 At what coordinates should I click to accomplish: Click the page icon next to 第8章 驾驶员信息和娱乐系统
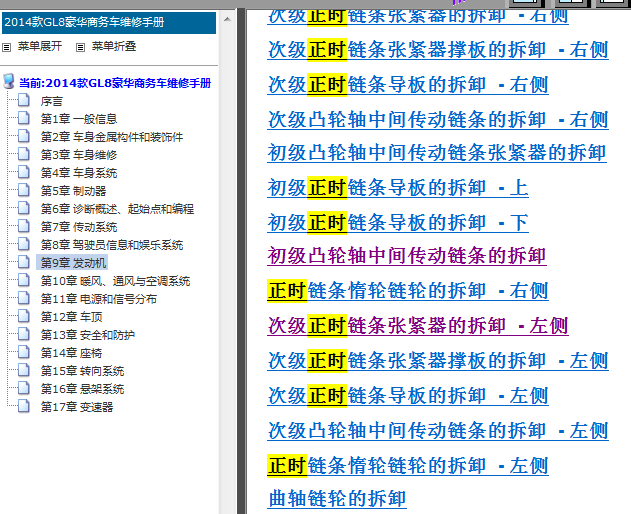24,244
